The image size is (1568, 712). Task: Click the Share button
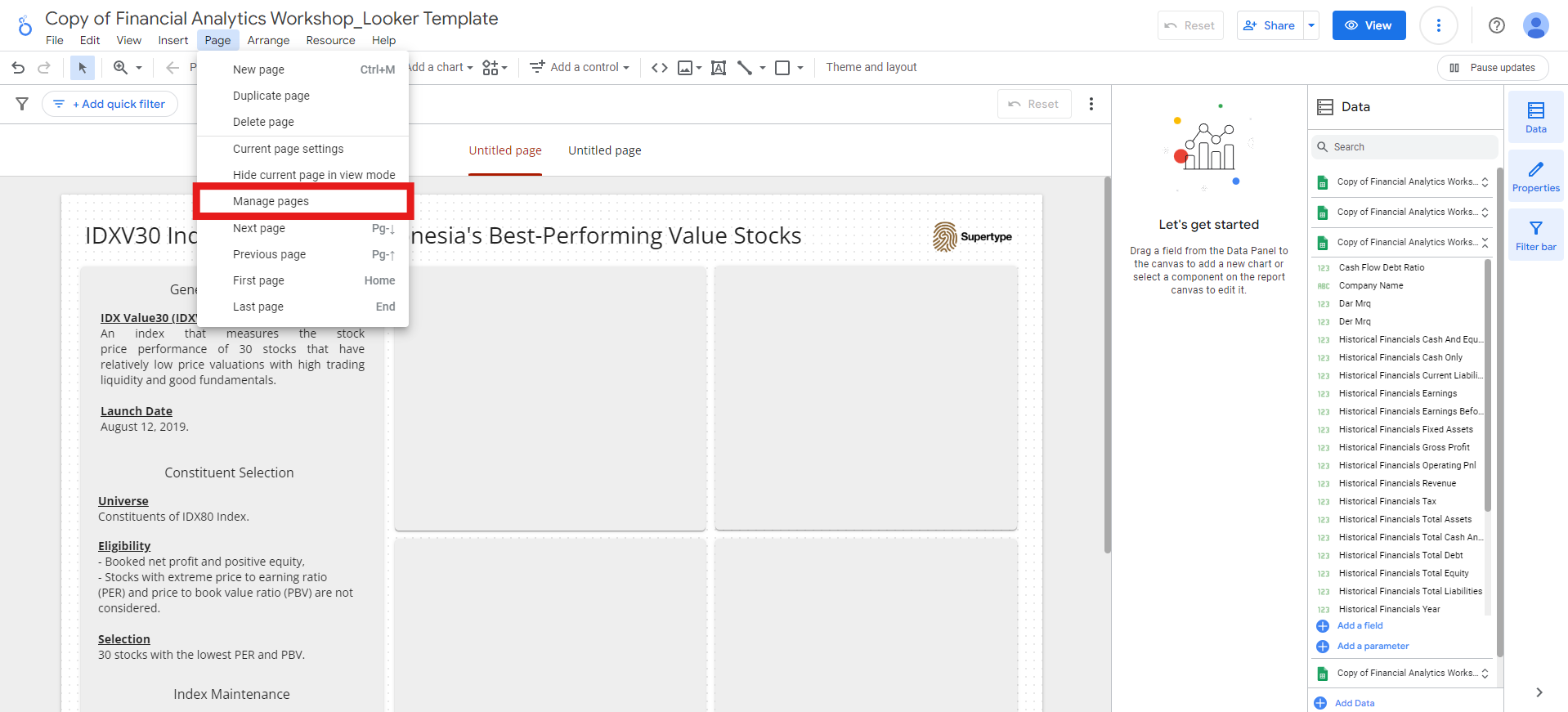click(x=1270, y=25)
